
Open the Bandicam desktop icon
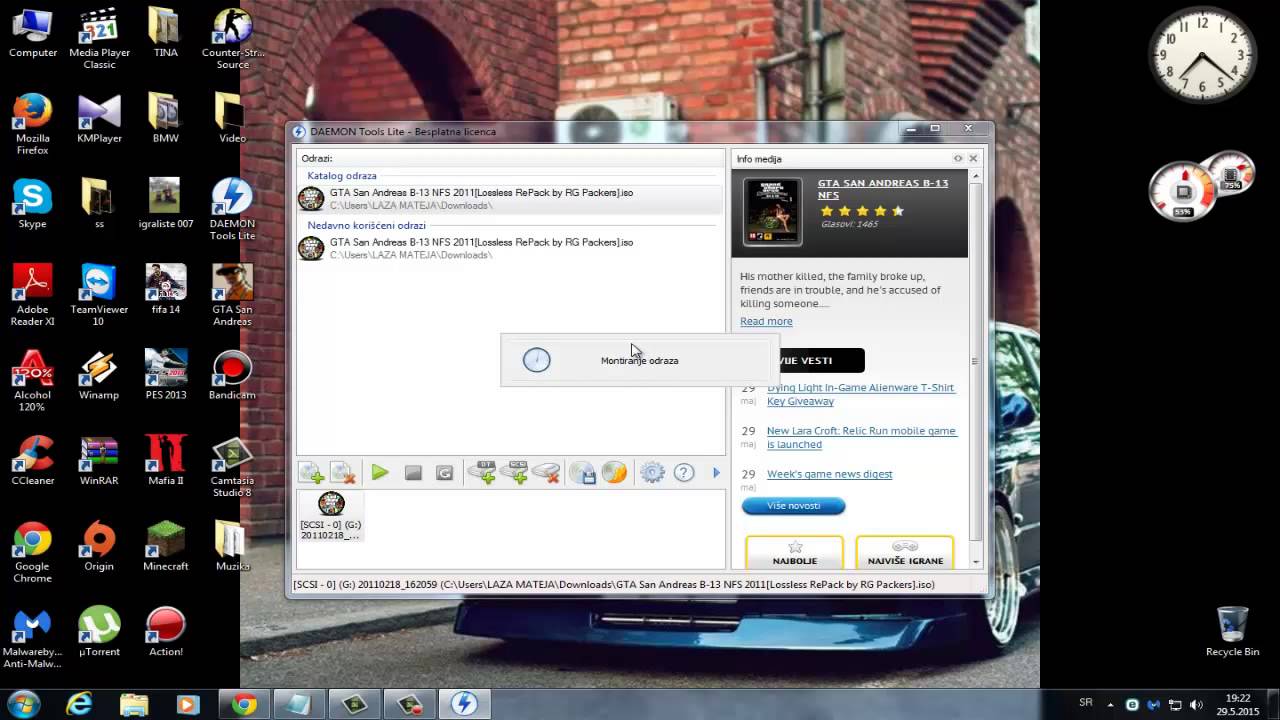[x=232, y=375]
